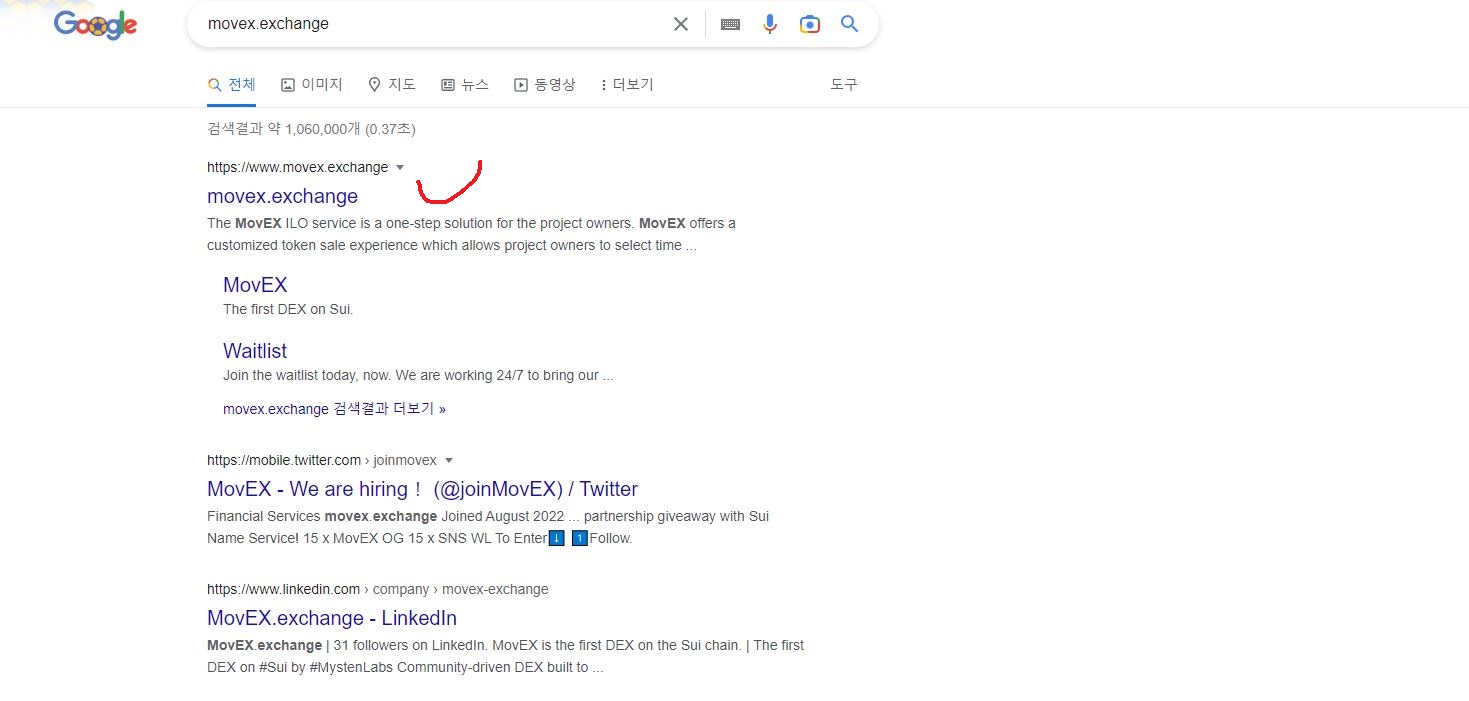
Task: Open the MovEX sitelink
Action: 255,285
